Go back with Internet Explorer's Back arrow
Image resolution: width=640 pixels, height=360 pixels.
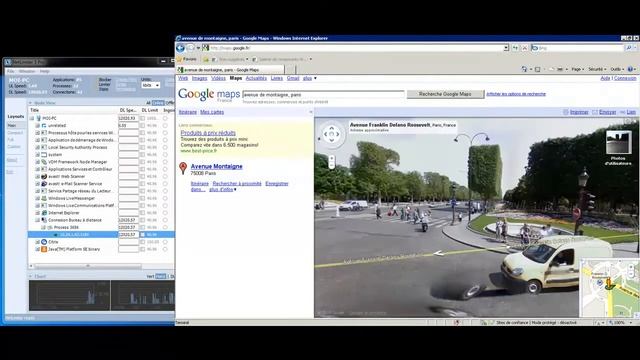point(180,48)
